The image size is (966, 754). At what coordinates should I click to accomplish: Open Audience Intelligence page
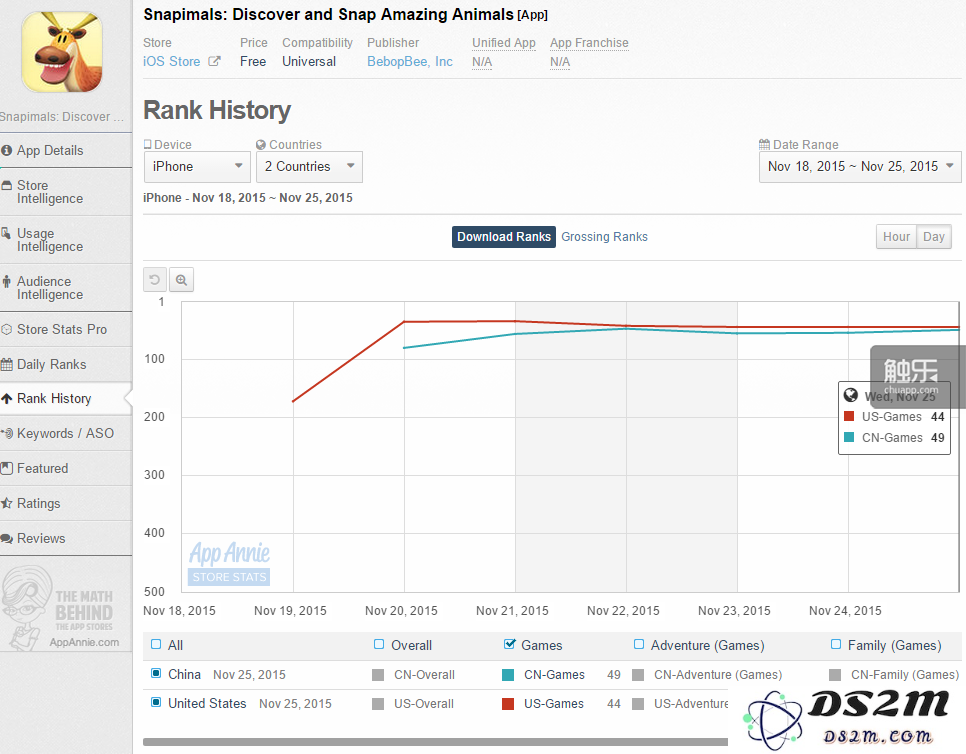[66, 288]
